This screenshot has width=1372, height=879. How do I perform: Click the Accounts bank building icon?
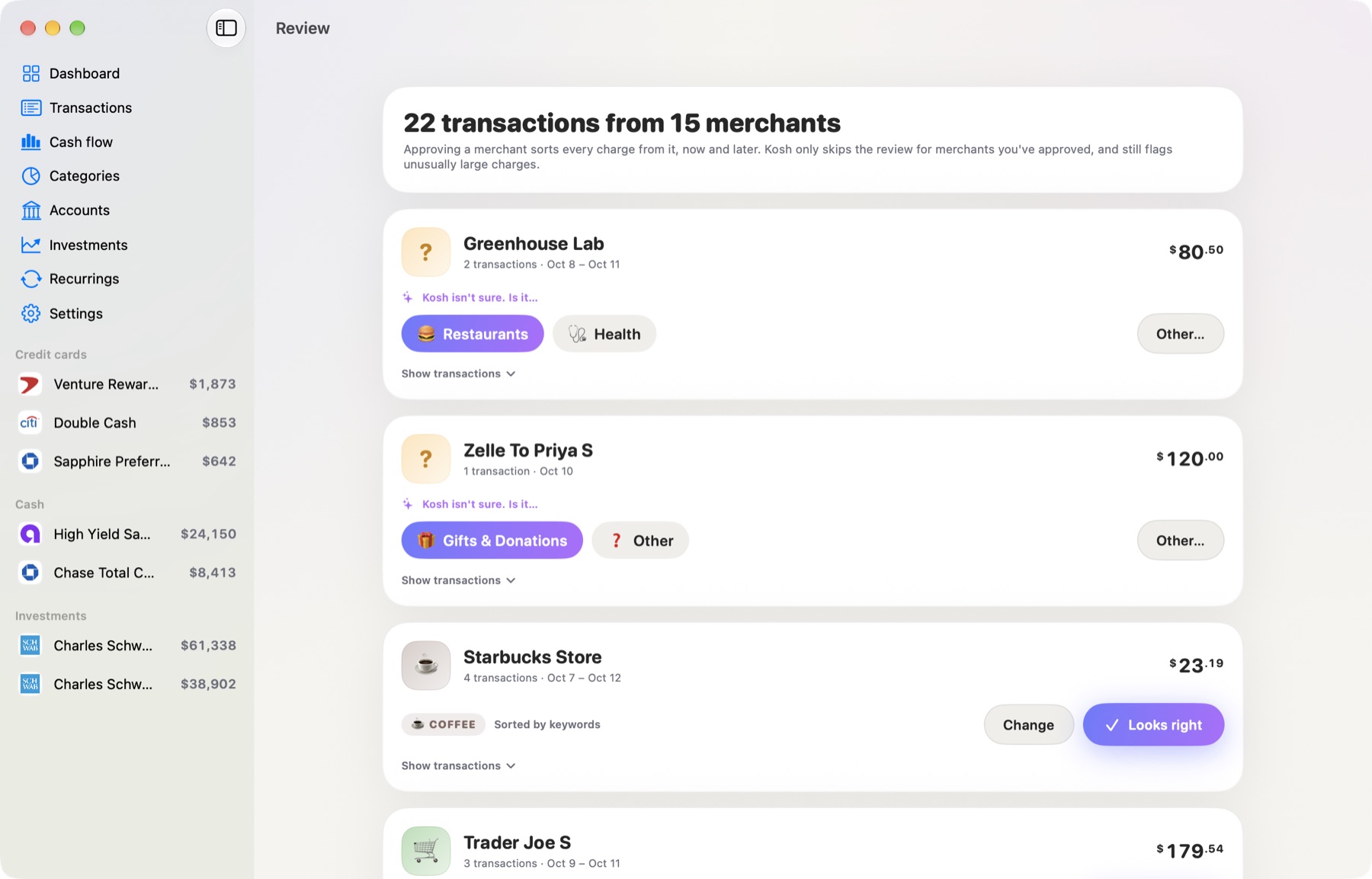[x=31, y=210]
